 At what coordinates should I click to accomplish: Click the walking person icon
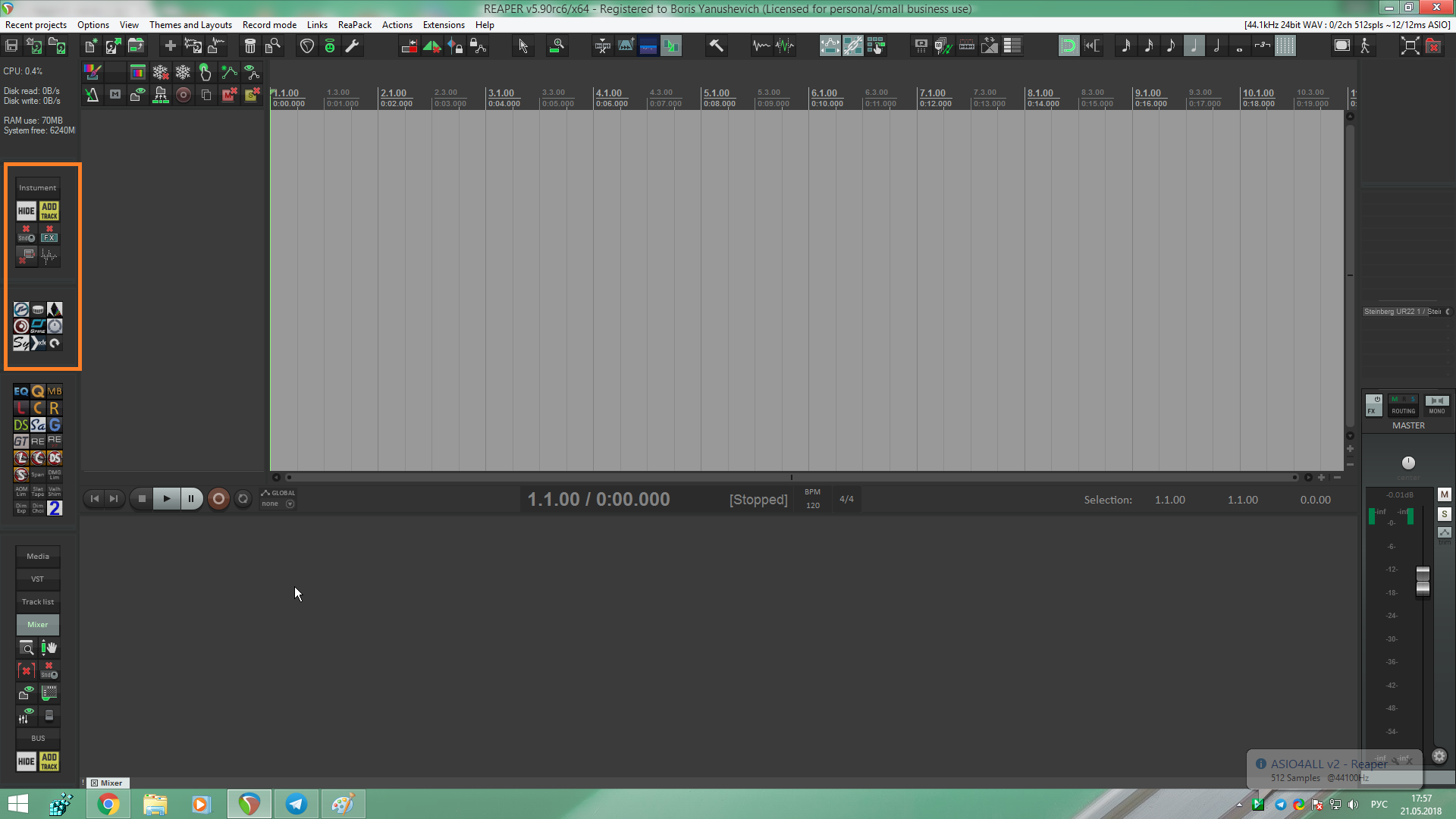click(x=1365, y=46)
